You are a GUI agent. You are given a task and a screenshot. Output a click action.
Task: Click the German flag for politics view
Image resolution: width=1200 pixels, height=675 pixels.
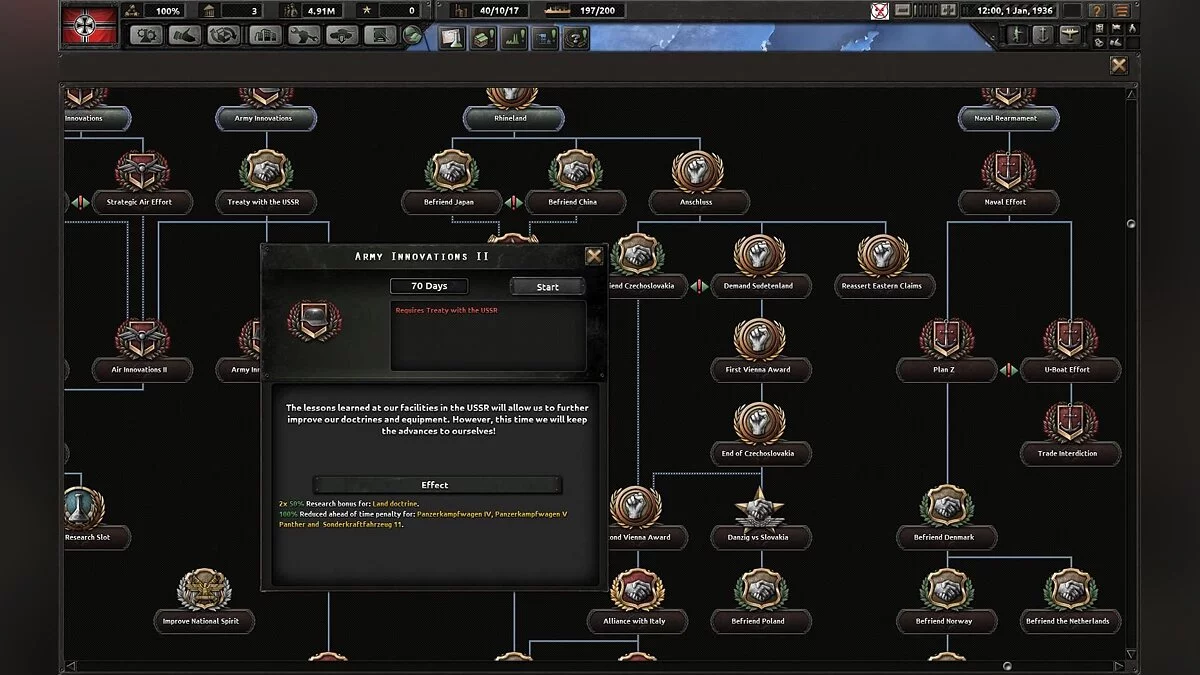[x=90, y=25]
